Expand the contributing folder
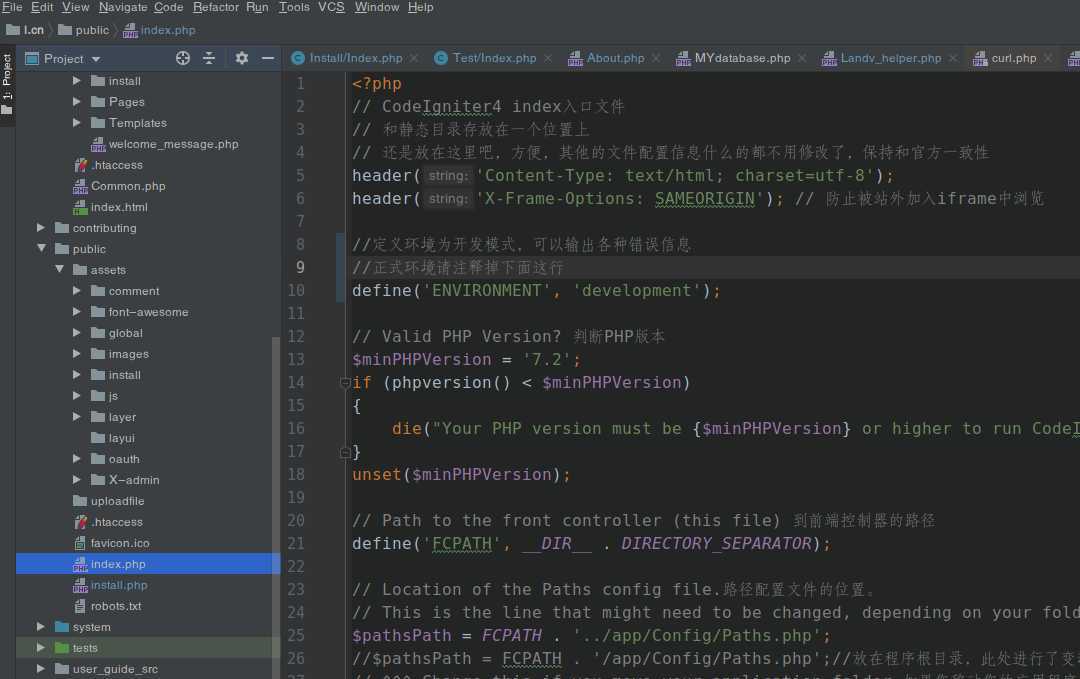This screenshot has height=679, width=1080. 41,228
